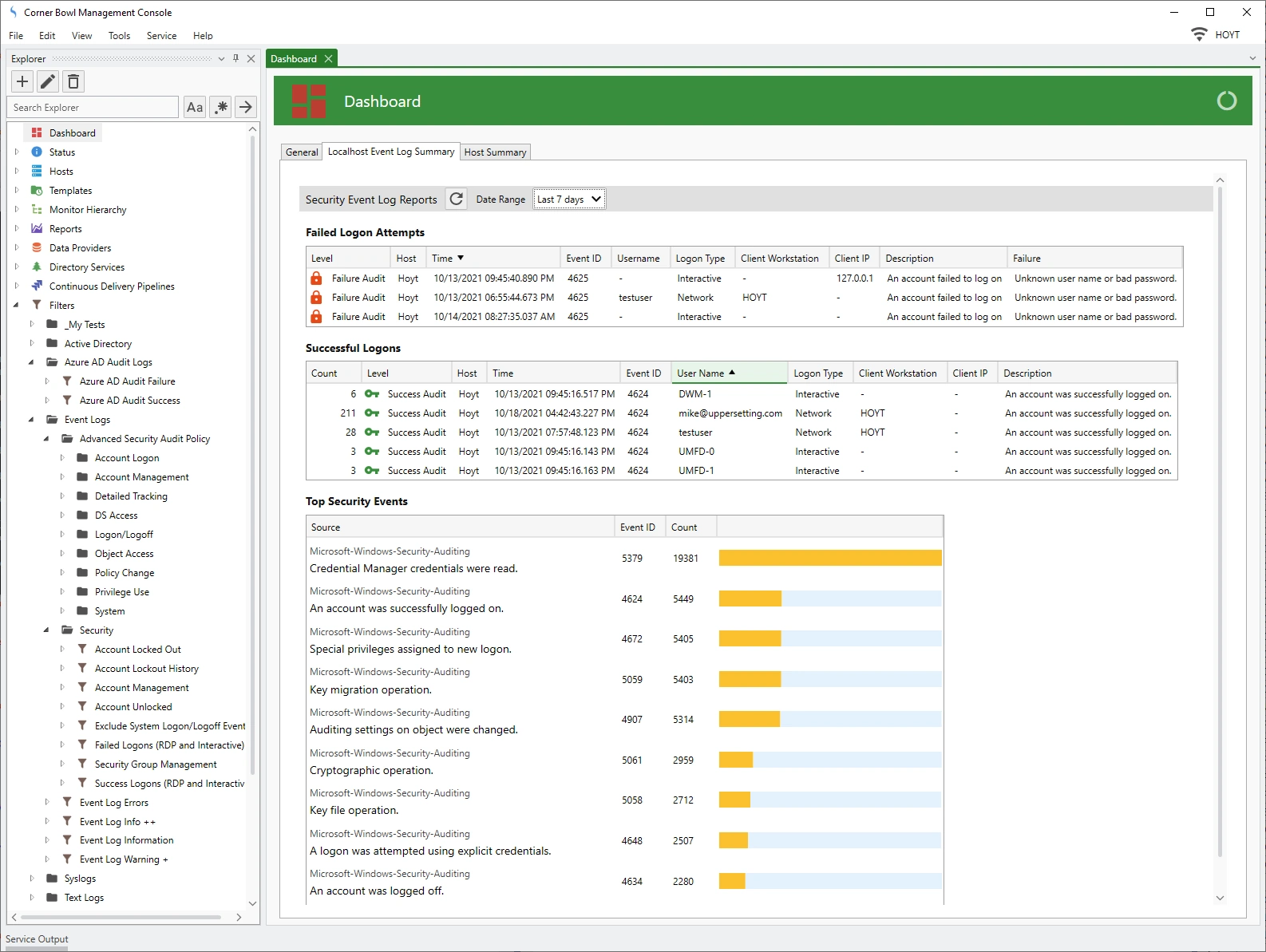Collapse the Filters tree node
The width and height of the screenshot is (1266, 952).
coord(16,305)
